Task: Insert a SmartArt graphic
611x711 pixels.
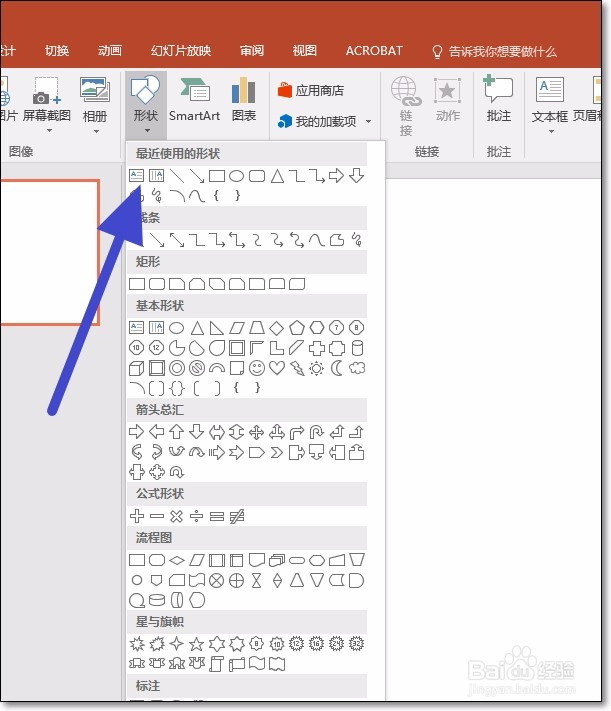Action: 194,100
